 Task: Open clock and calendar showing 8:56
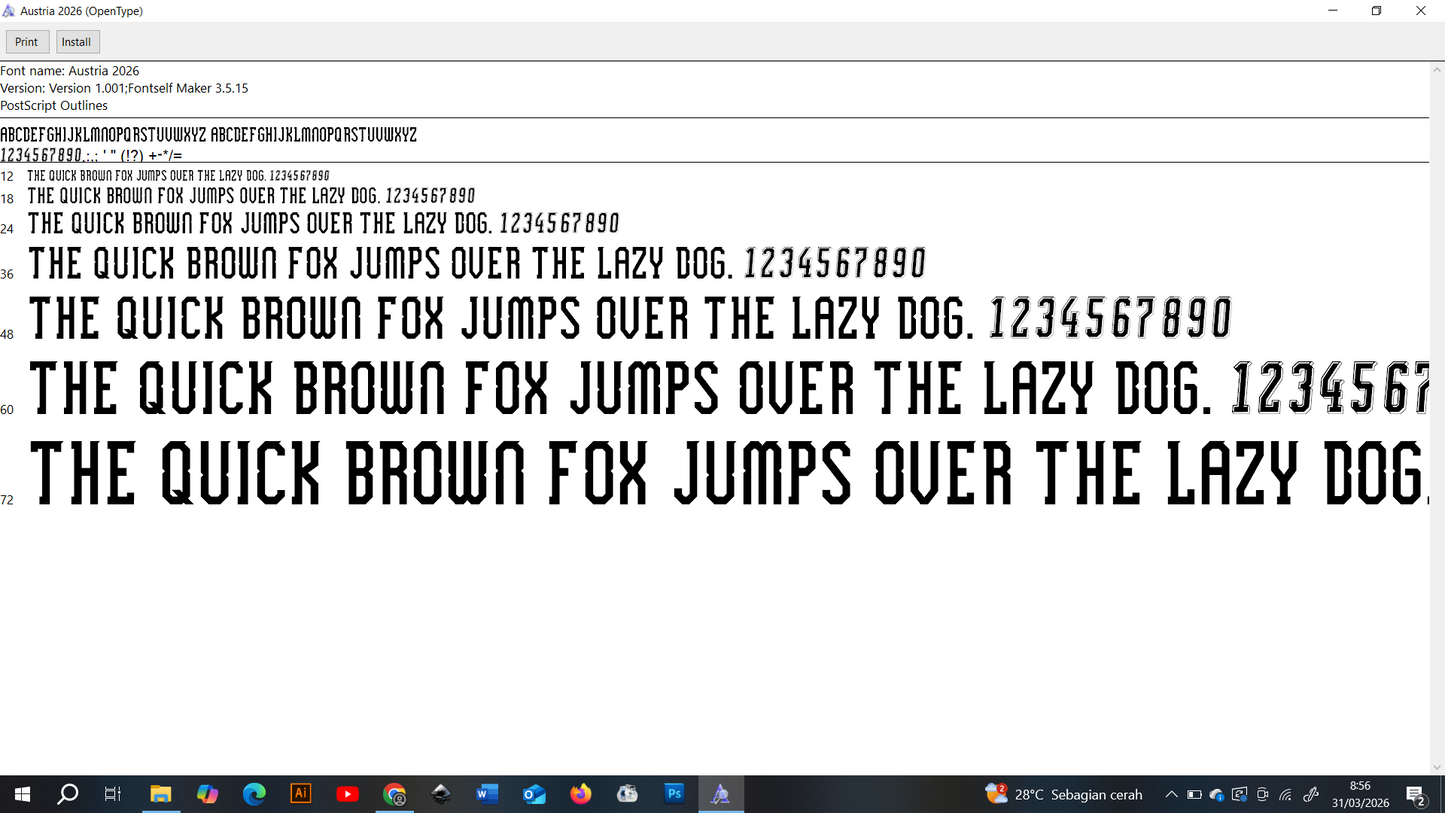[x=1360, y=794]
